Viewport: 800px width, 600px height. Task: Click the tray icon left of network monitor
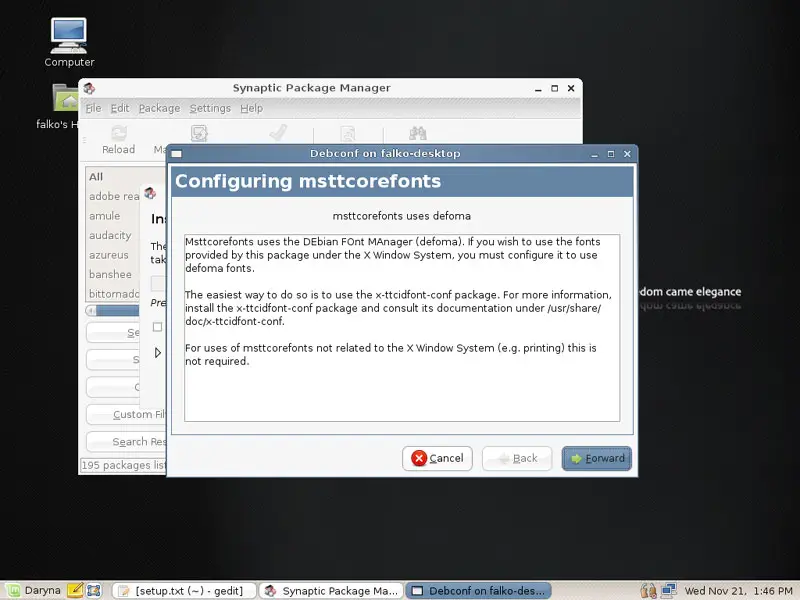pos(648,591)
